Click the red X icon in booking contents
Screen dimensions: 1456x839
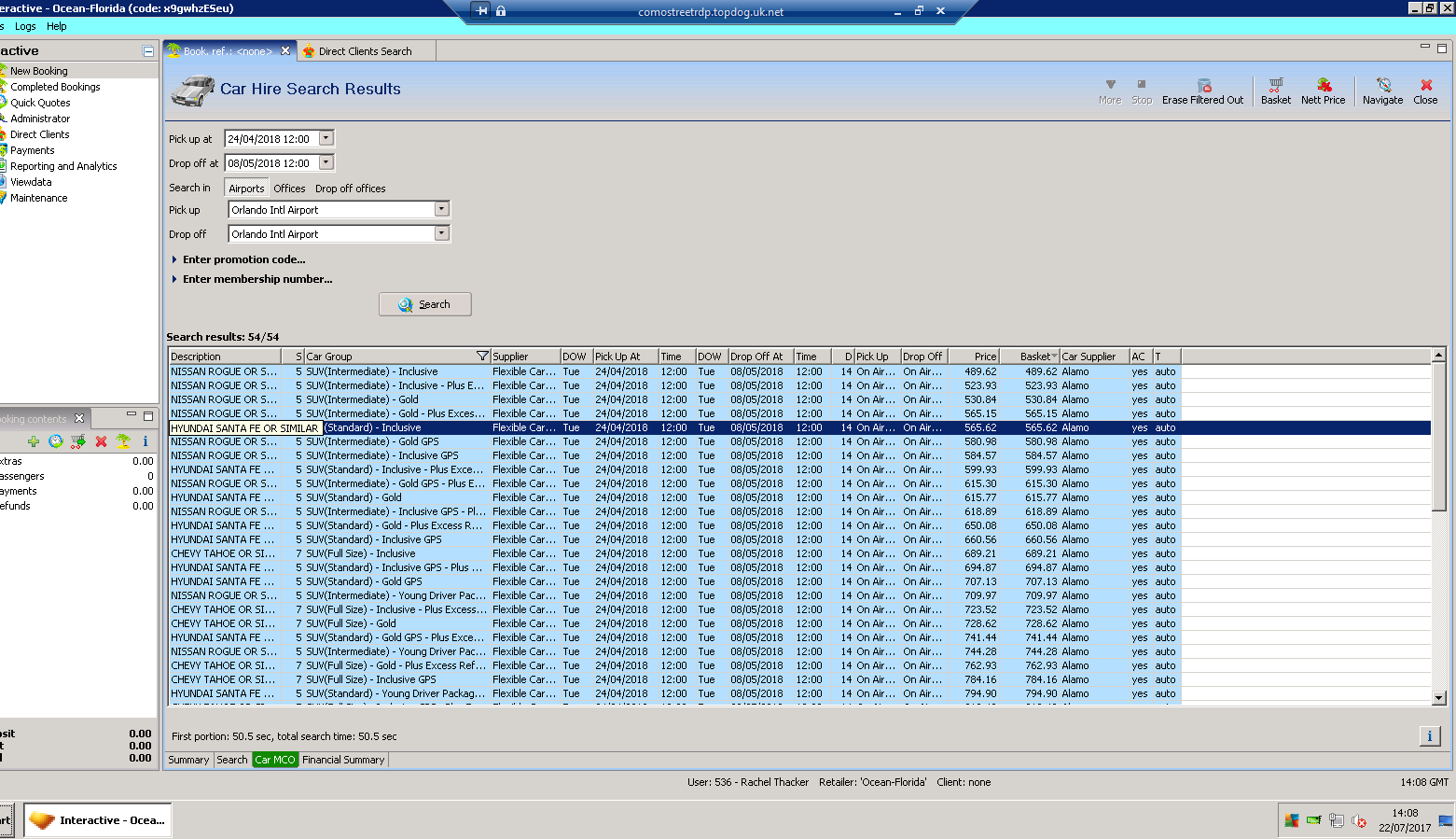click(101, 441)
